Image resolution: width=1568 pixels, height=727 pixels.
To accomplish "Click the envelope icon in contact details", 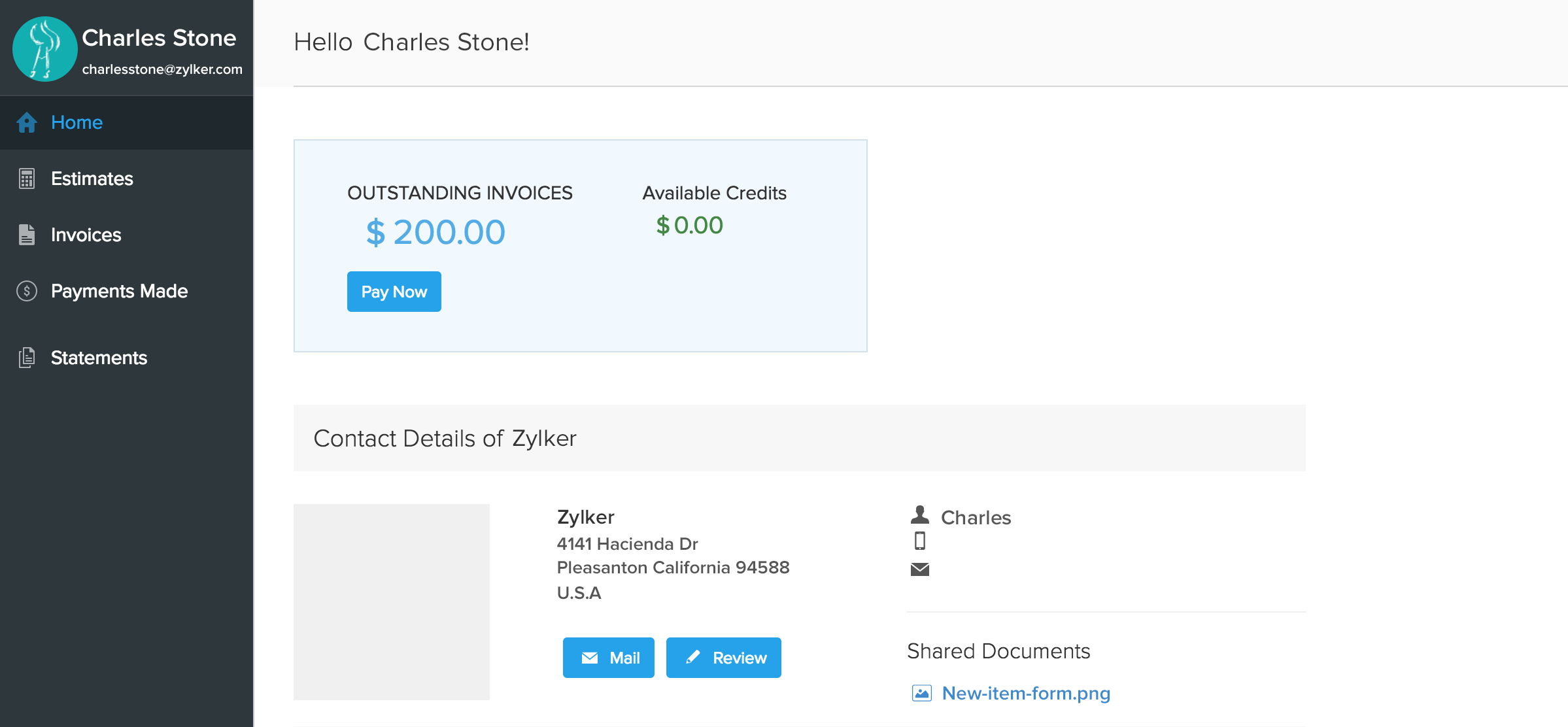I will [x=920, y=569].
